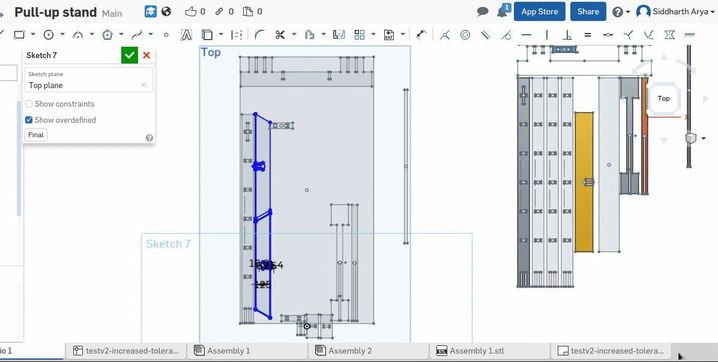Open the Use tool dropdown arrow

221,35
